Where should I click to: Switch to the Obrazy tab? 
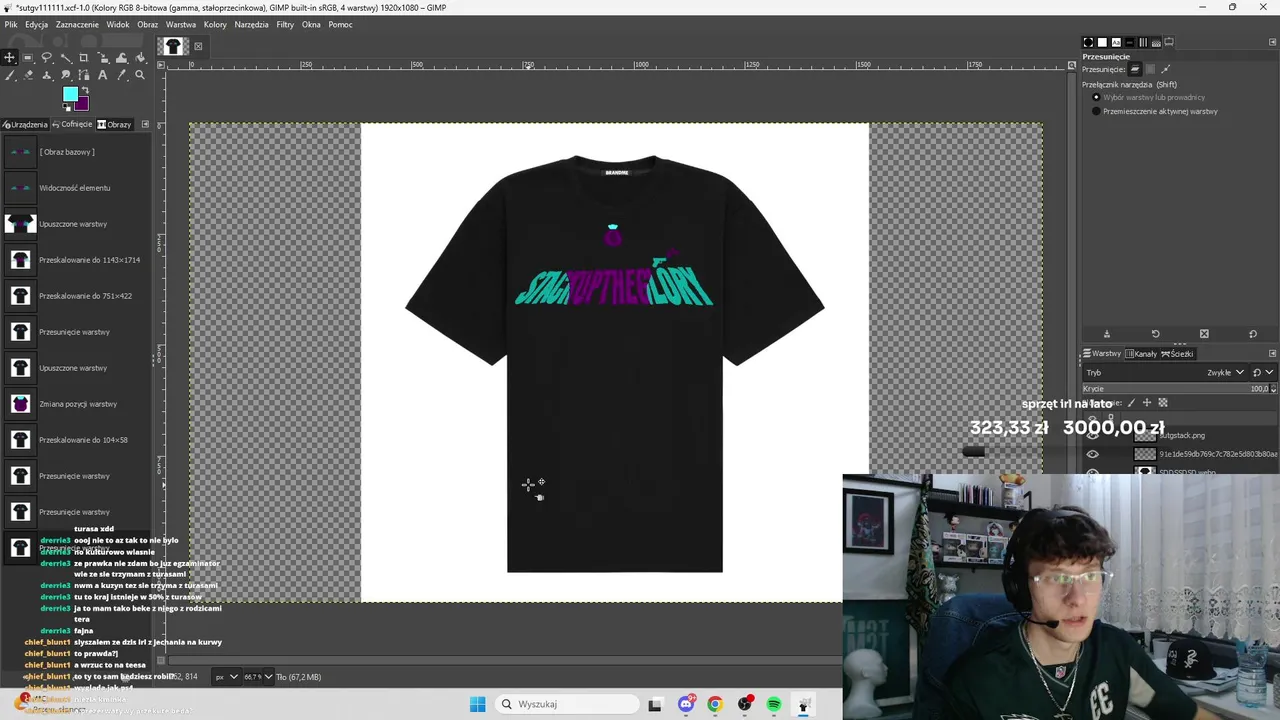pyautogui.click(x=115, y=125)
